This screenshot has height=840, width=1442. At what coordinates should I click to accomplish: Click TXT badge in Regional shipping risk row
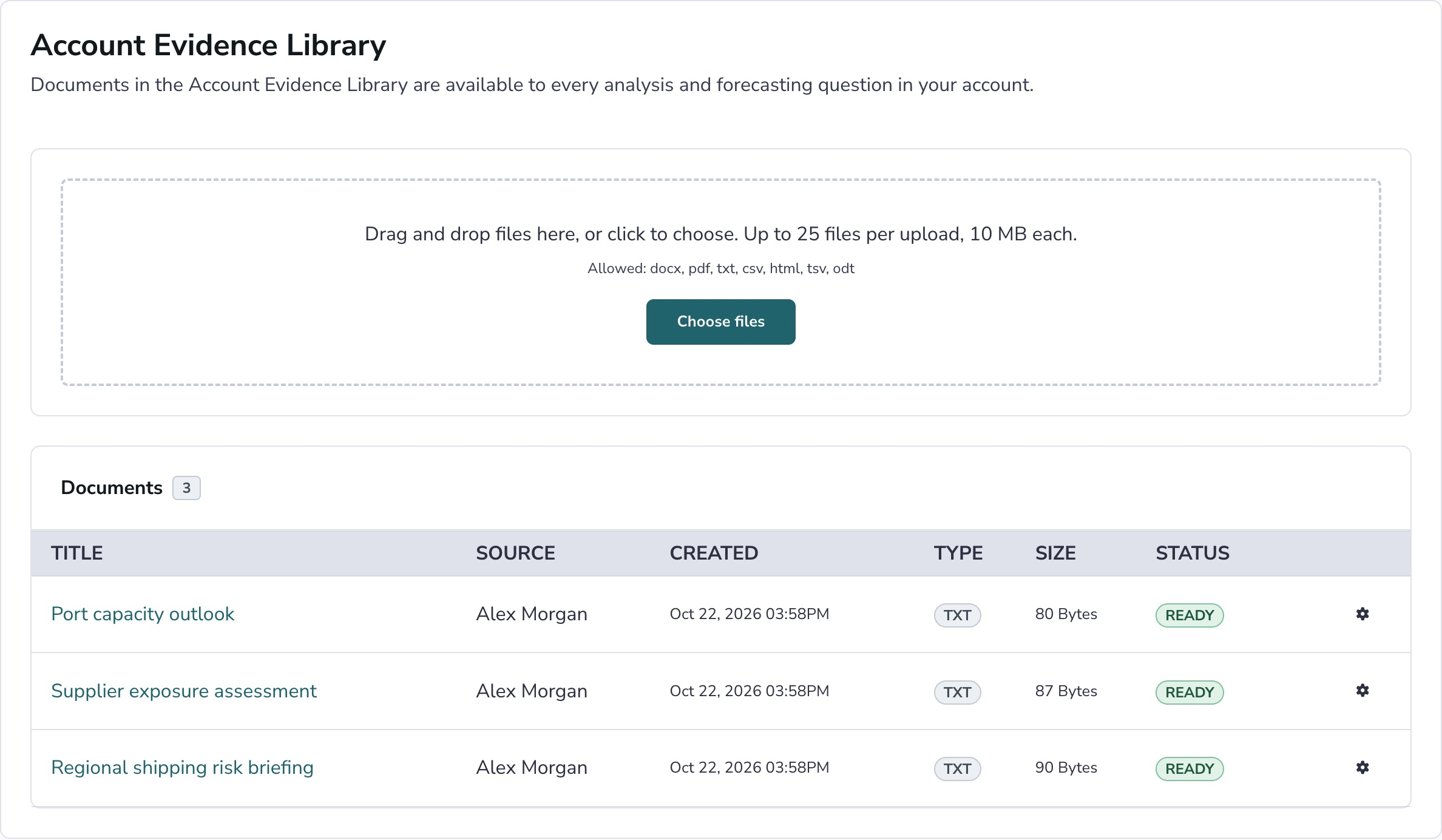[957, 768]
